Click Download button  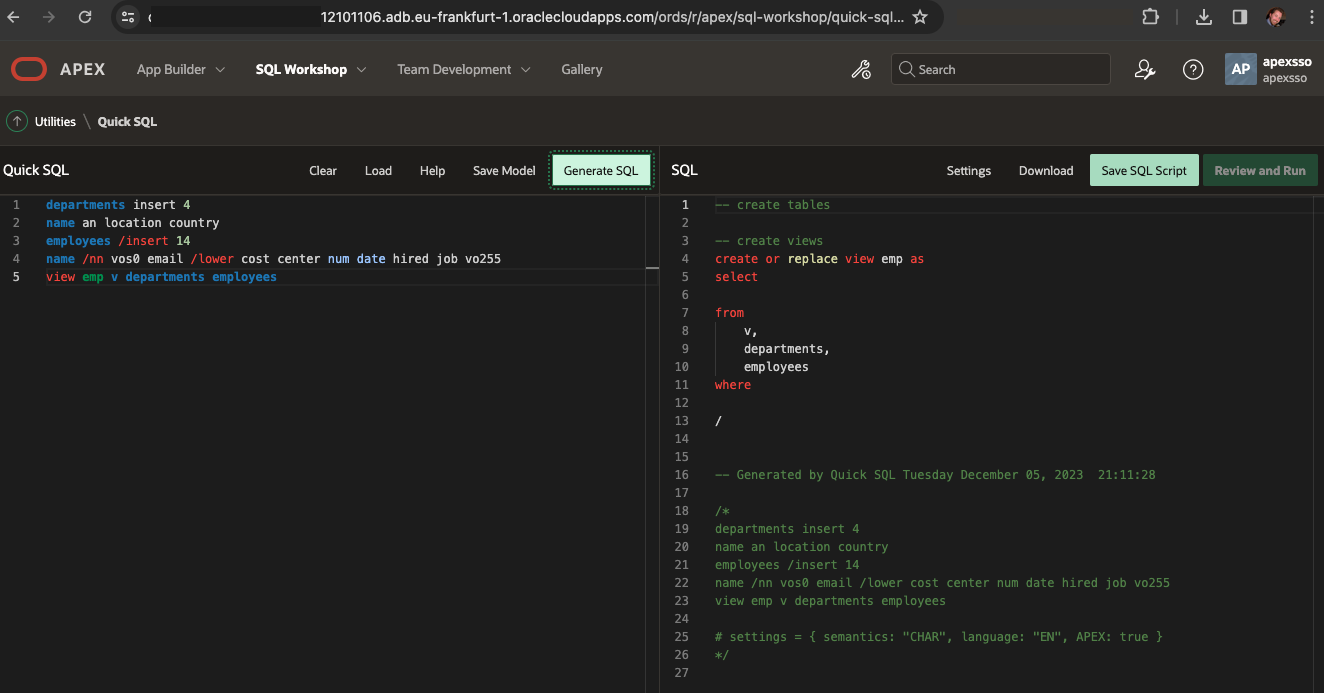tap(1046, 170)
